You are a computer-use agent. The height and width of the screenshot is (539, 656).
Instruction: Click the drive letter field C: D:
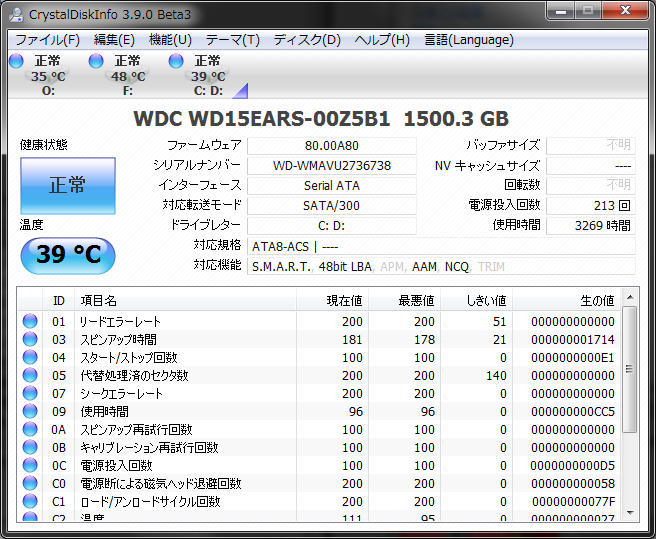point(332,226)
